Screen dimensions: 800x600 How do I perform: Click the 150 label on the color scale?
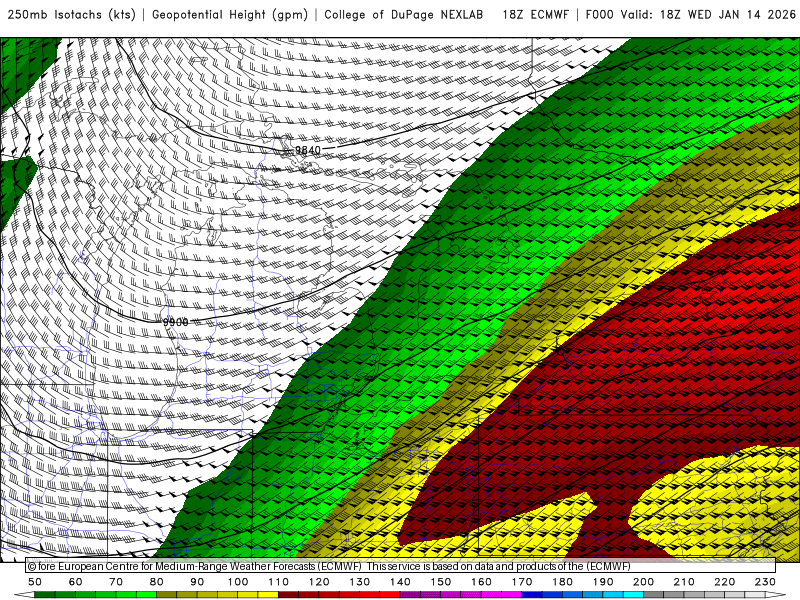coord(441,582)
